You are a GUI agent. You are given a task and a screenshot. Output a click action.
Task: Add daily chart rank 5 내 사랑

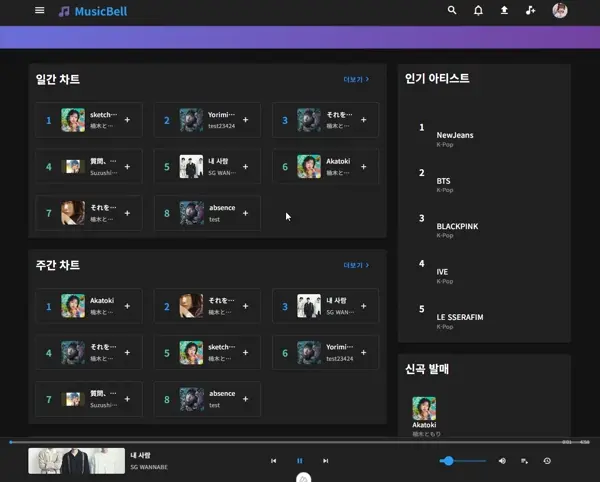[x=245, y=166]
